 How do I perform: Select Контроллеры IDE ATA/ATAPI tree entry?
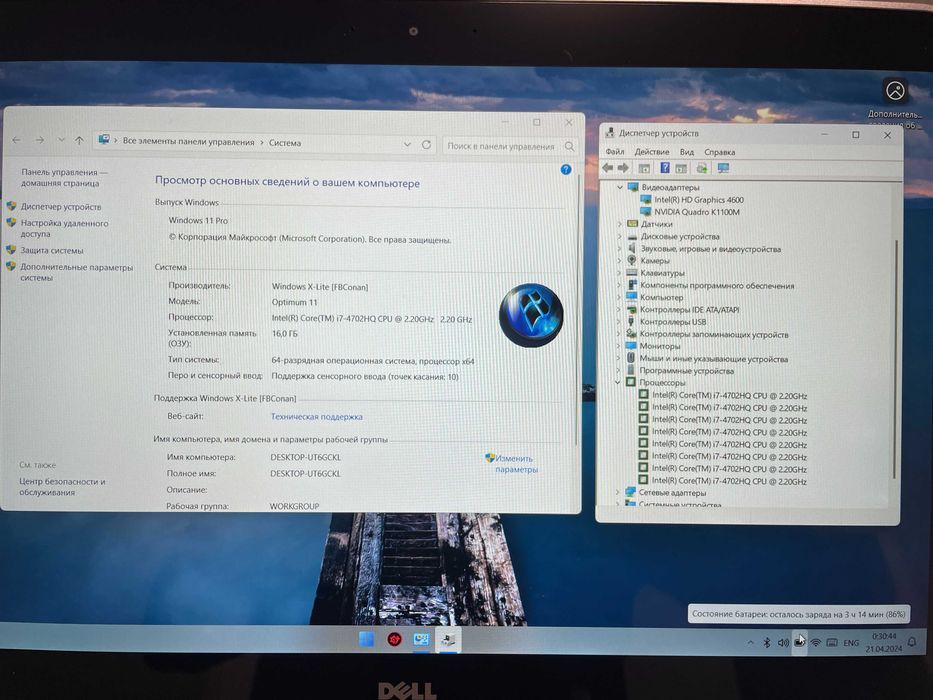tap(689, 310)
